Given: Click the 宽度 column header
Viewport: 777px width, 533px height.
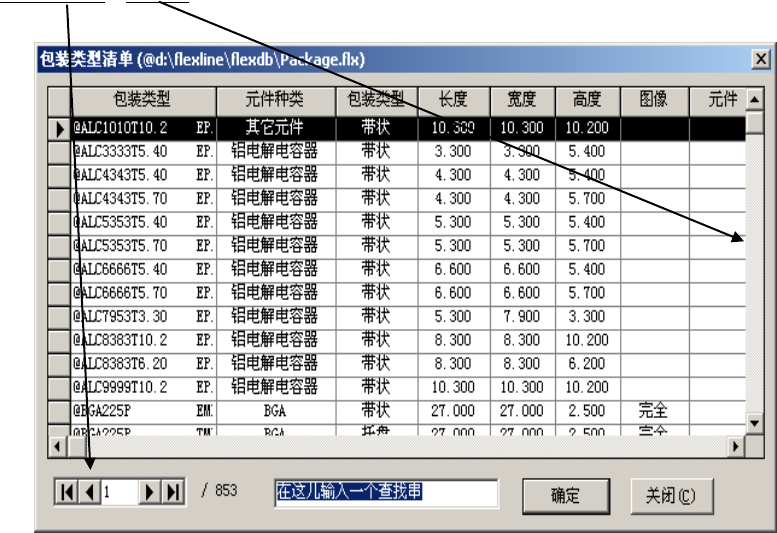Looking at the screenshot, I should [522, 101].
